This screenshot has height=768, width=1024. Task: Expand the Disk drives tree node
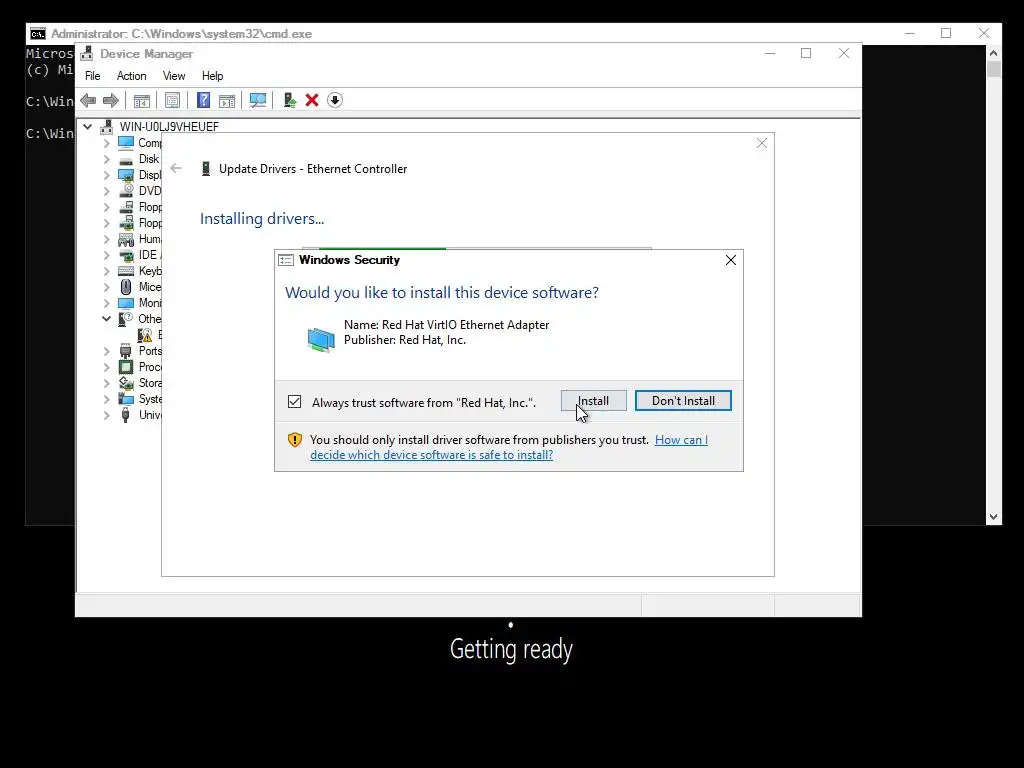click(x=106, y=159)
